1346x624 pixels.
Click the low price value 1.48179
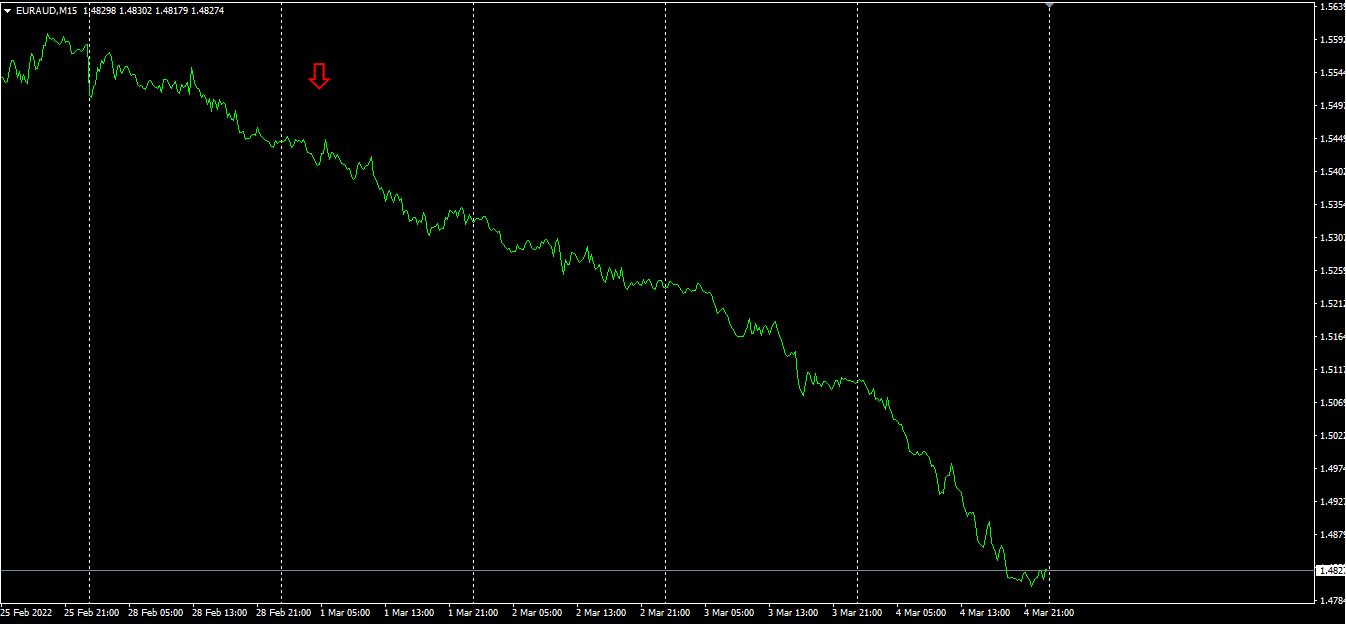(x=174, y=11)
